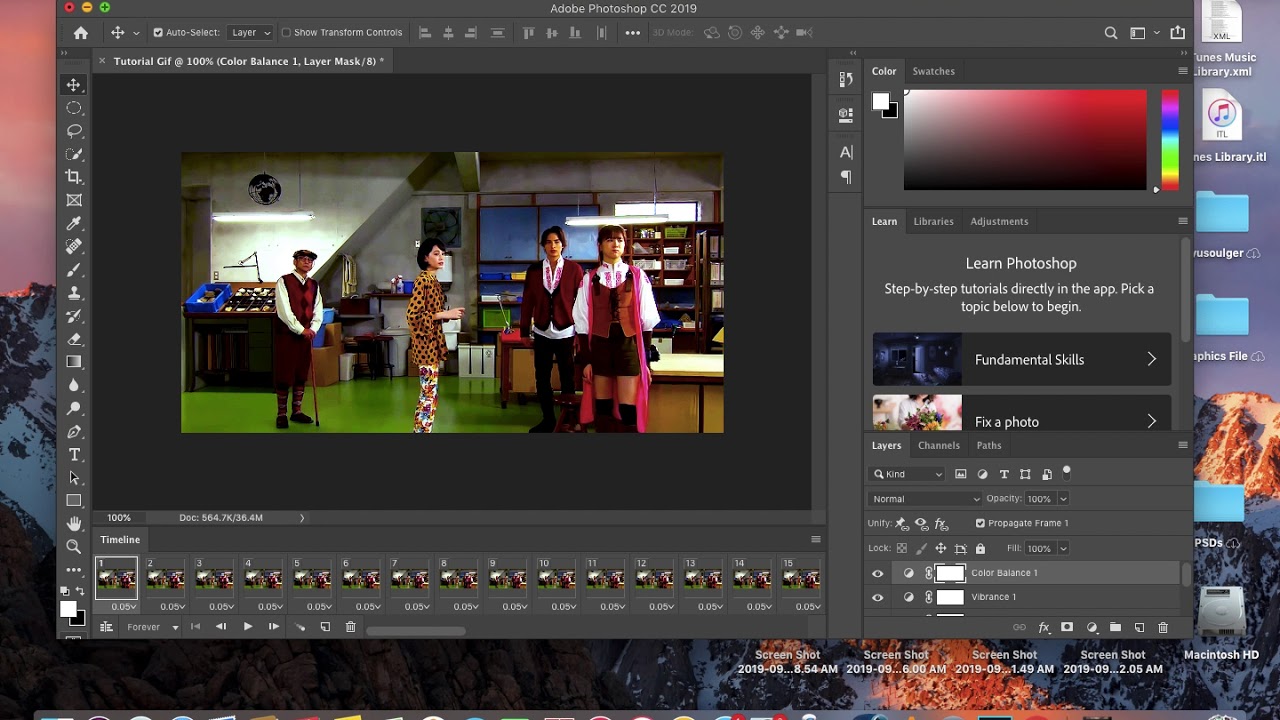Select the Lasso tool
Image resolution: width=1280 pixels, height=720 pixels.
tap(74, 131)
